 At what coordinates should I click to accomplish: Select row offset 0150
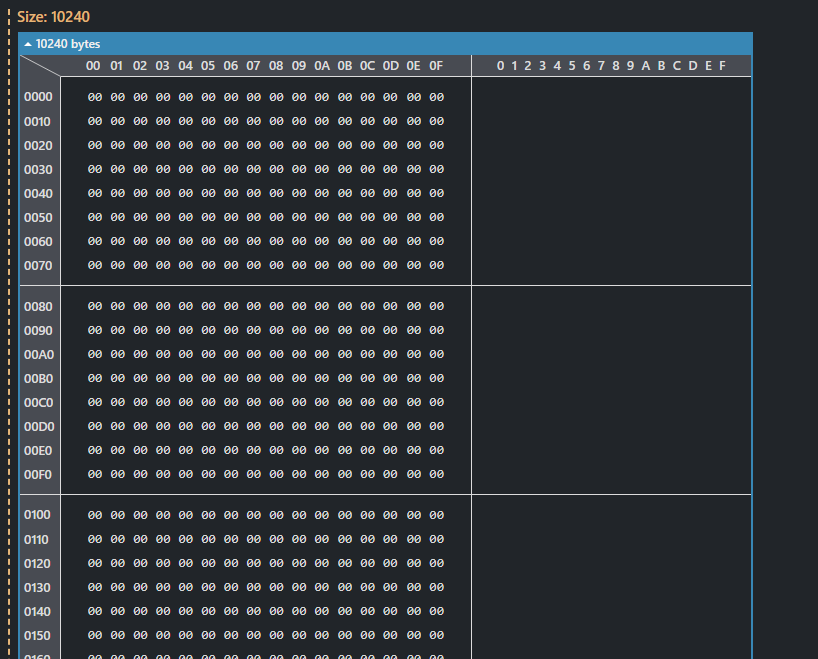[x=37, y=636]
